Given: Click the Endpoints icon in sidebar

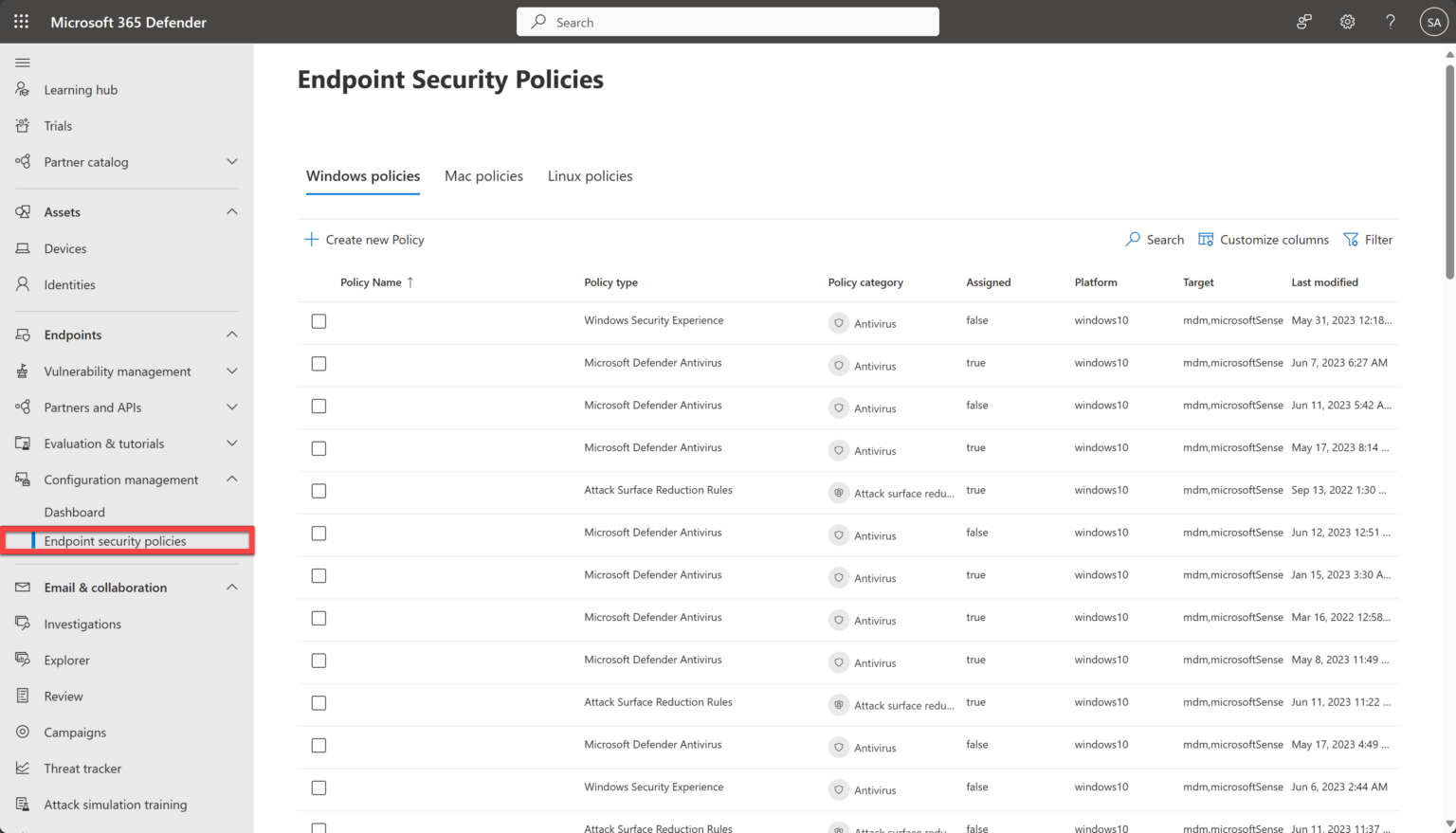Looking at the screenshot, I should (23, 335).
